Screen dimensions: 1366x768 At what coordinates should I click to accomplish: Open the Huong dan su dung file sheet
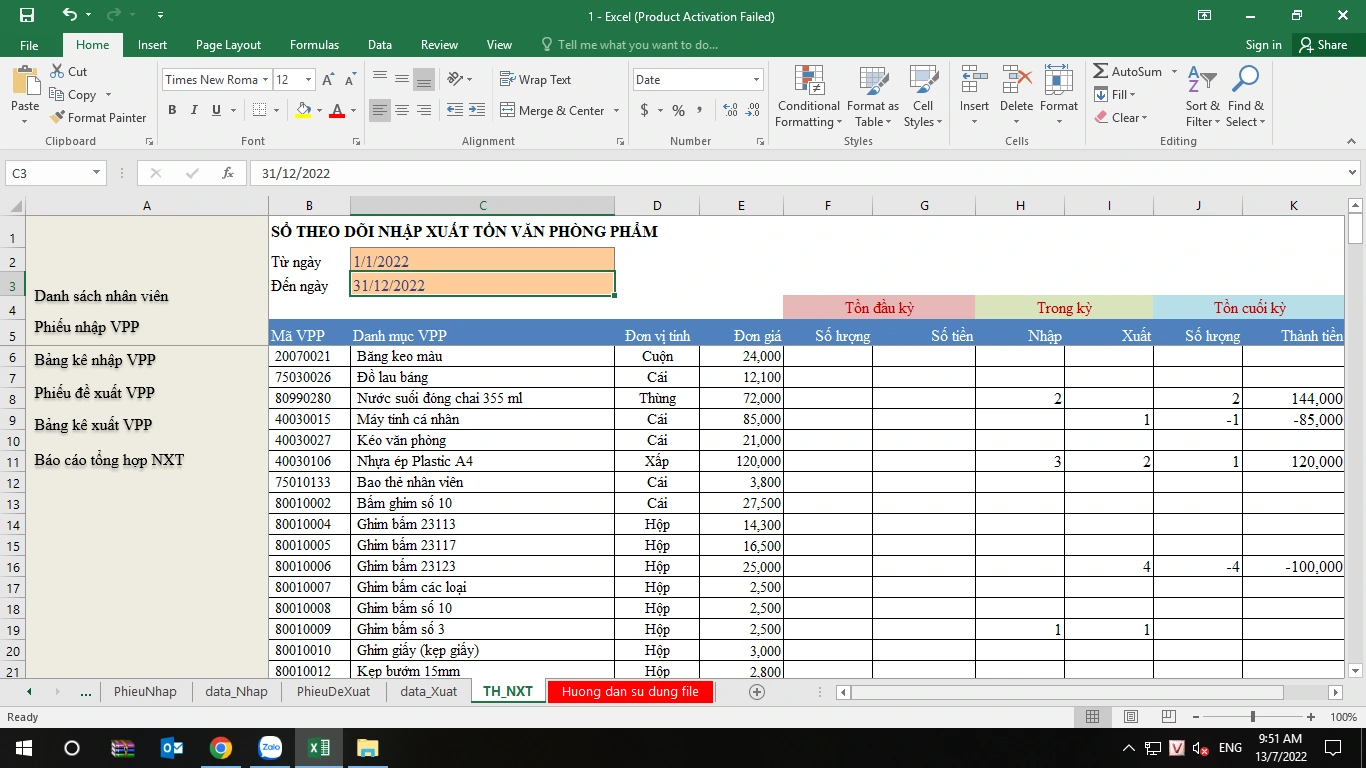(x=630, y=691)
